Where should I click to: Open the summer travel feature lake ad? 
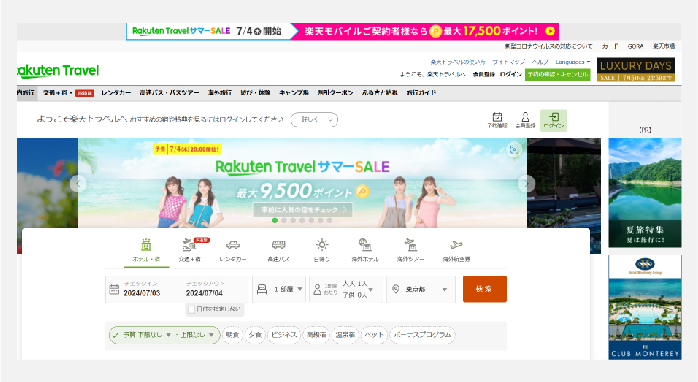pyautogui.click(x=645, y=192)
